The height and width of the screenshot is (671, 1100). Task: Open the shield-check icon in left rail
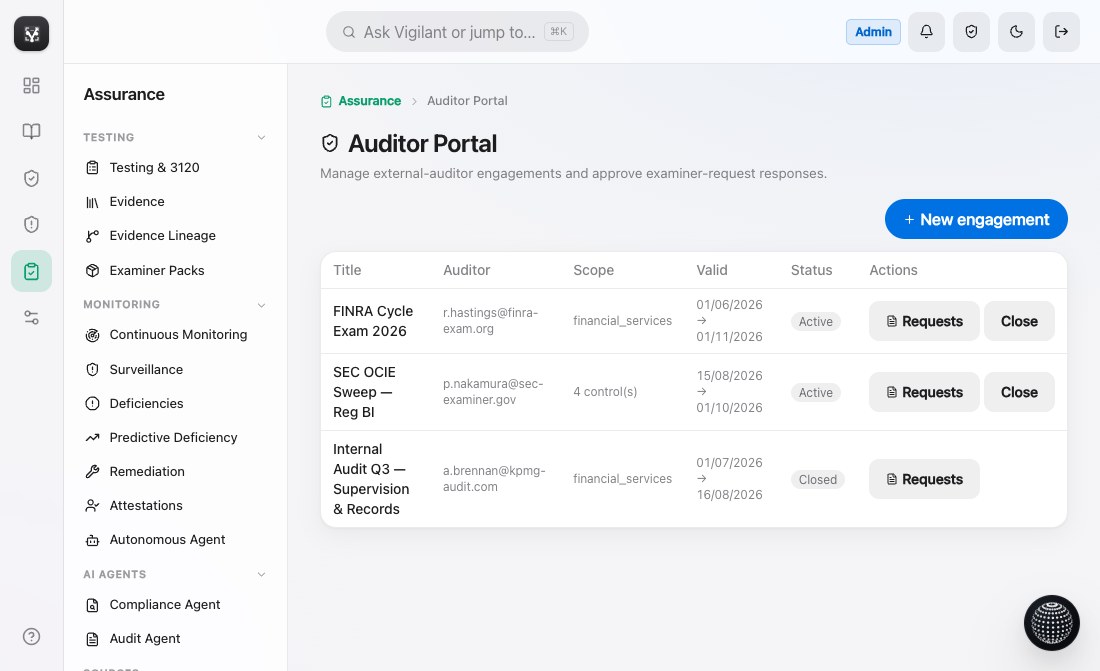click(x=32, y=178)
